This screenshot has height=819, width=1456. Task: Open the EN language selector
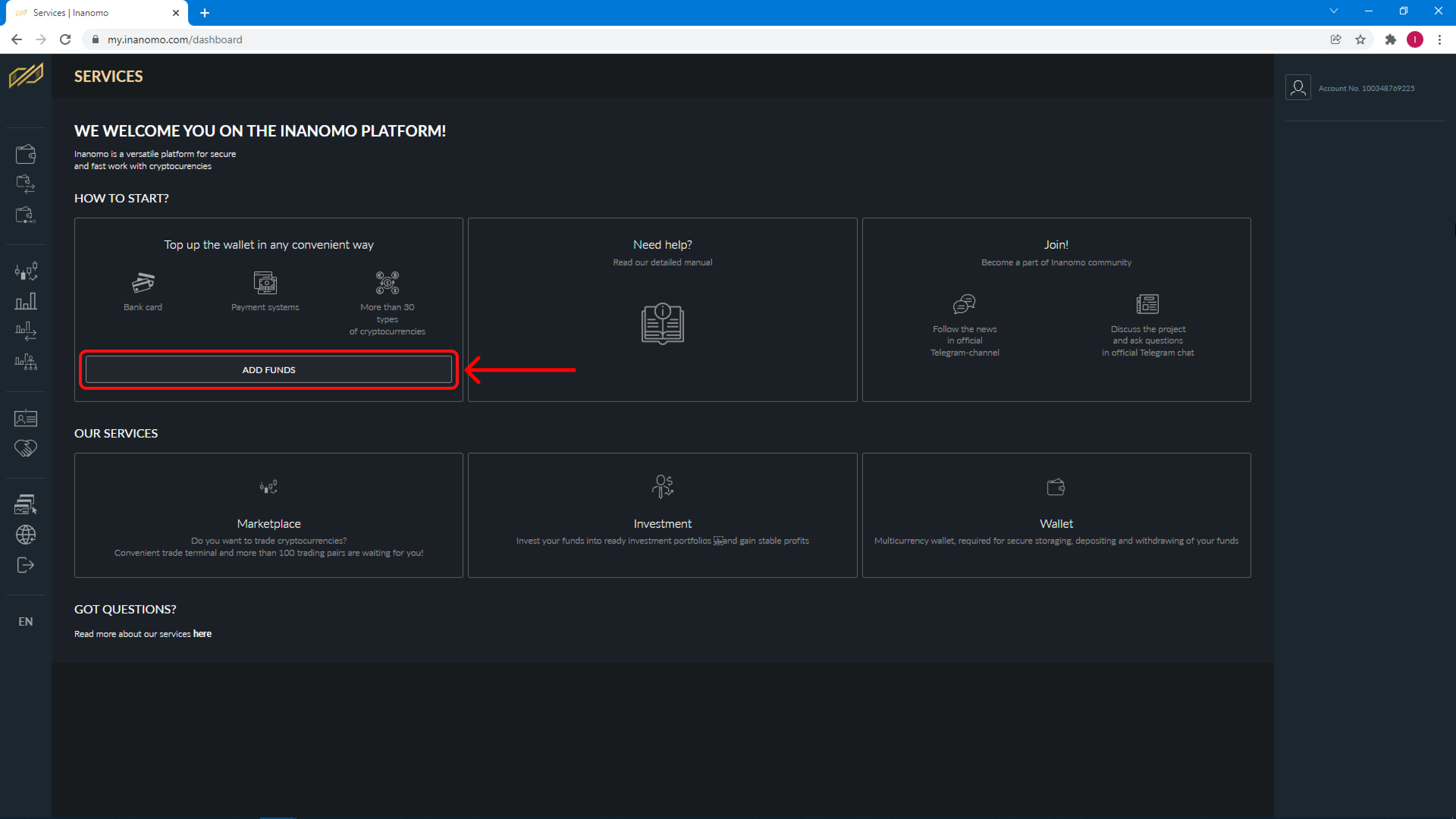coord(25,622)
